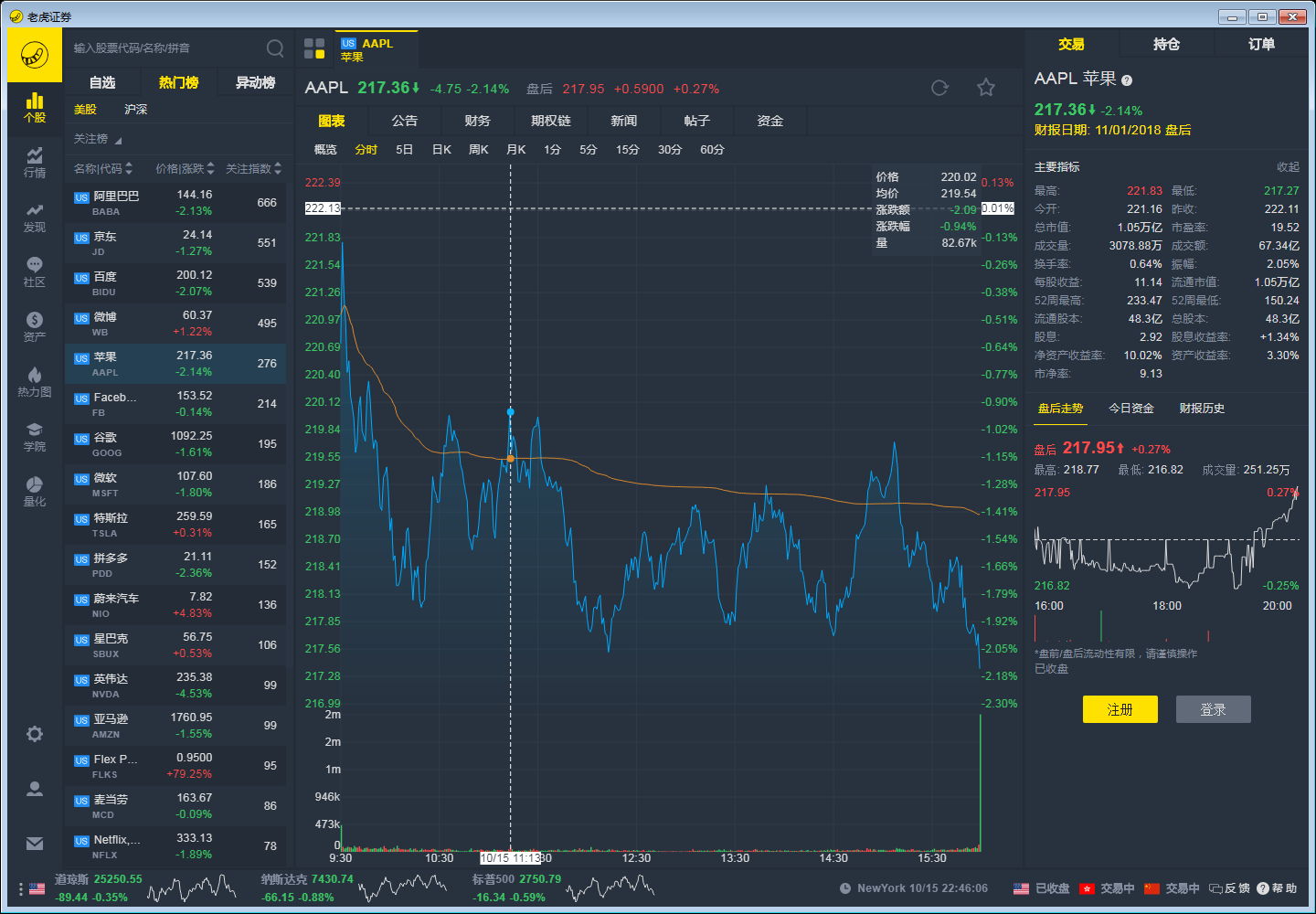
Task: Switch to 自选 watchlist tab
Action: 102,82
